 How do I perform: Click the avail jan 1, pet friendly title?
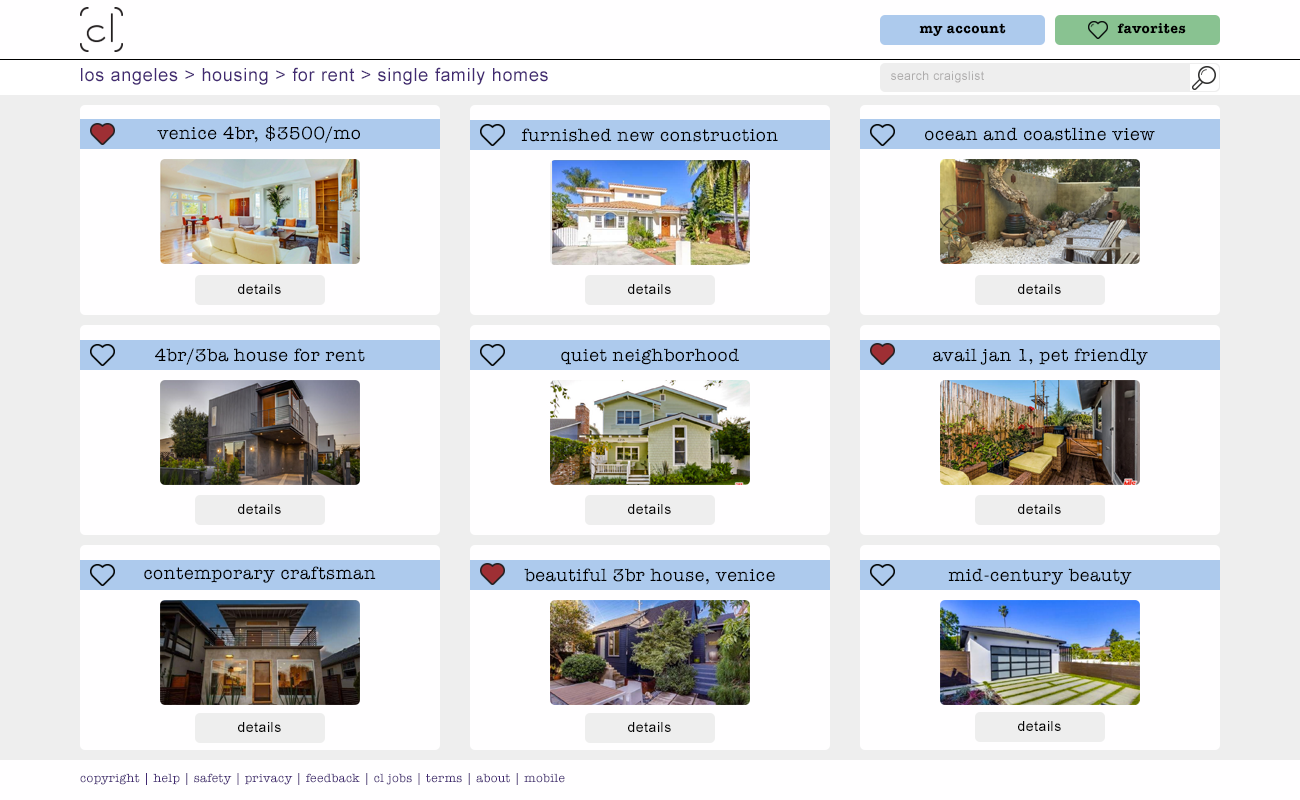[1040, 355]
